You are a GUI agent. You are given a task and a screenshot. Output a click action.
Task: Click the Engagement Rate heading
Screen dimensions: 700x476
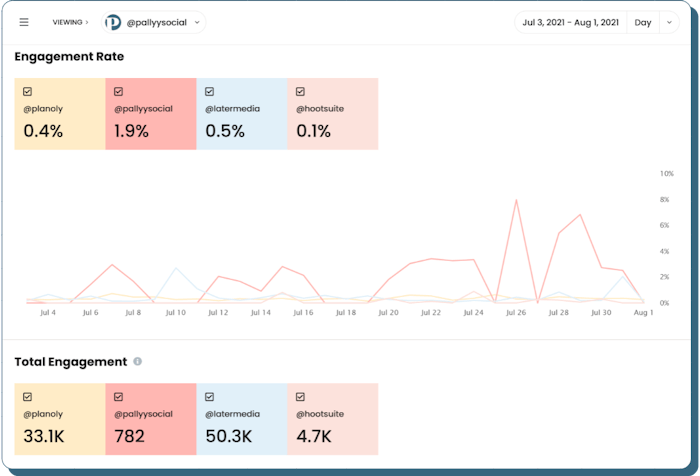tap(69, 57)
